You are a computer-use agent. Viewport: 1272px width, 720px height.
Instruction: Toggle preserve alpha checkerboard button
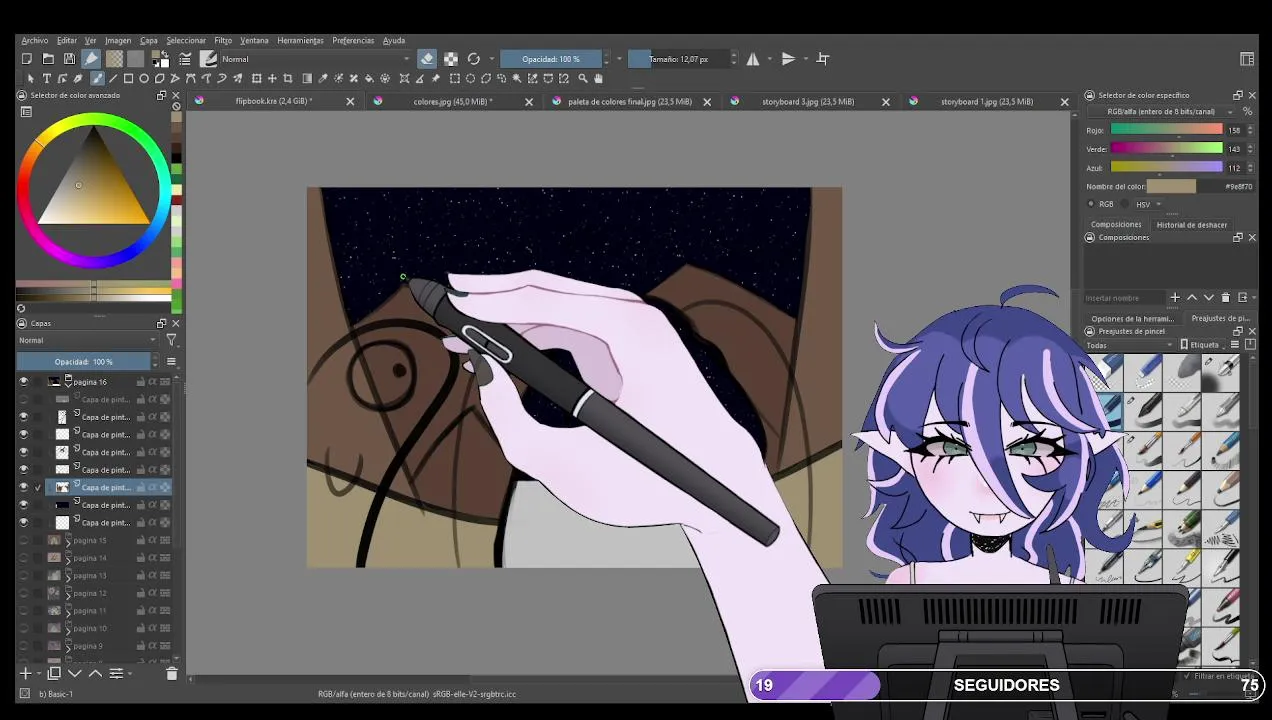coord(451,59)
